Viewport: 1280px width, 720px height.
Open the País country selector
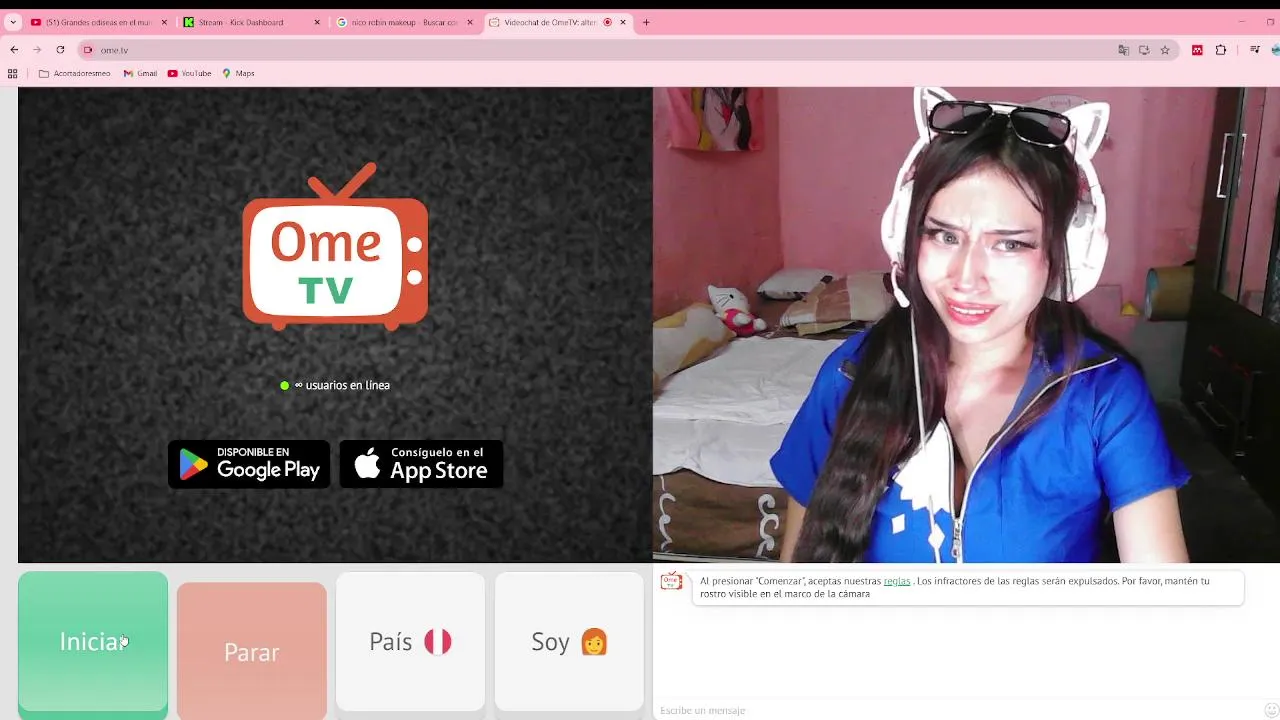click(x=410, y=642)
